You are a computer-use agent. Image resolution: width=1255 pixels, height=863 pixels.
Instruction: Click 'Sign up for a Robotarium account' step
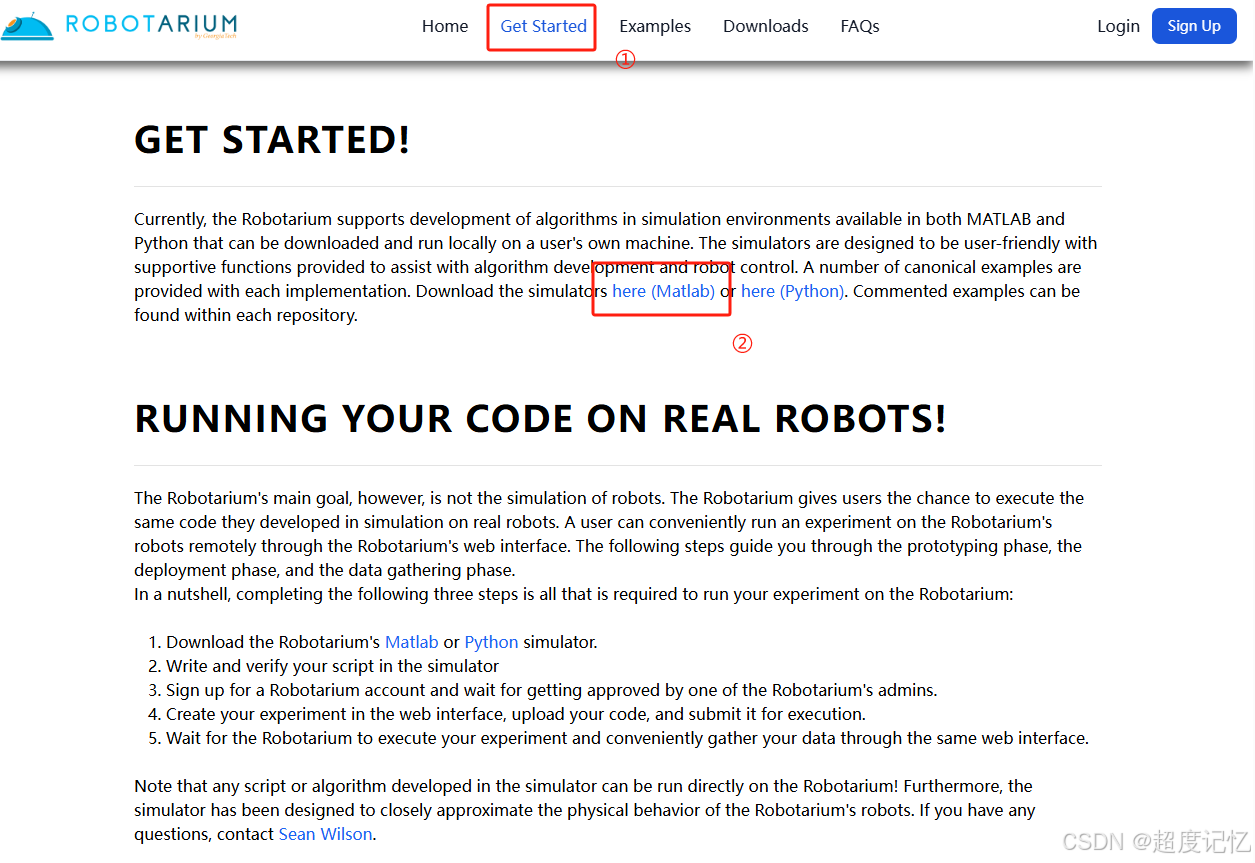552,690
